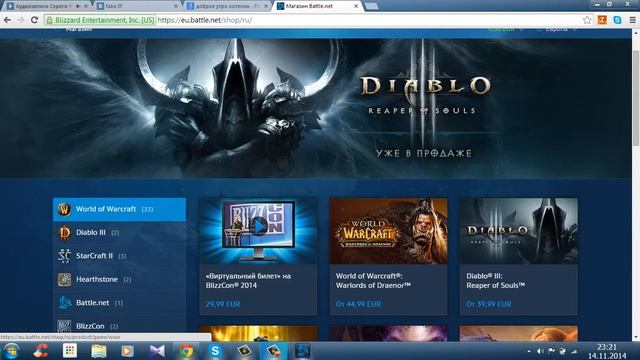The height and width of the screenshot is (360, 640).
Task: Switch to the second browser tab
Action: 138,6
